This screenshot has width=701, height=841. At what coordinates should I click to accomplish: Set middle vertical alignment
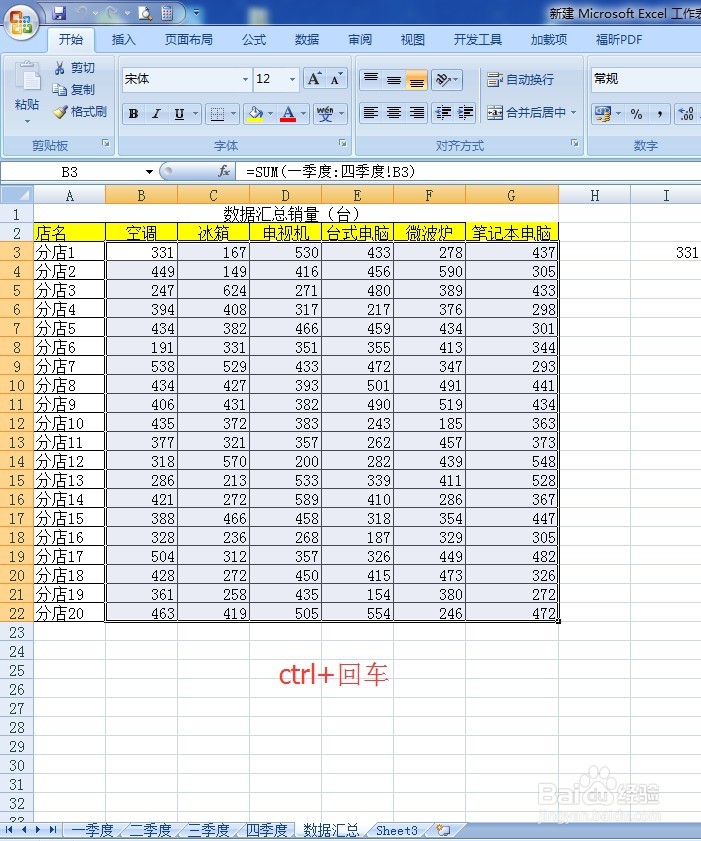(394, 79)
